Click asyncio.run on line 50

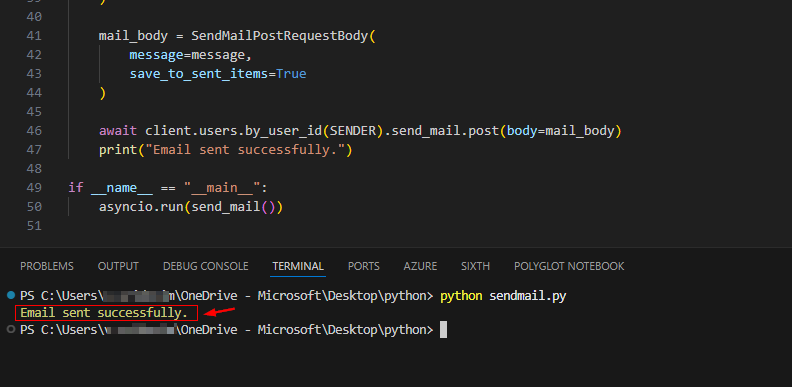pos(141,207)
